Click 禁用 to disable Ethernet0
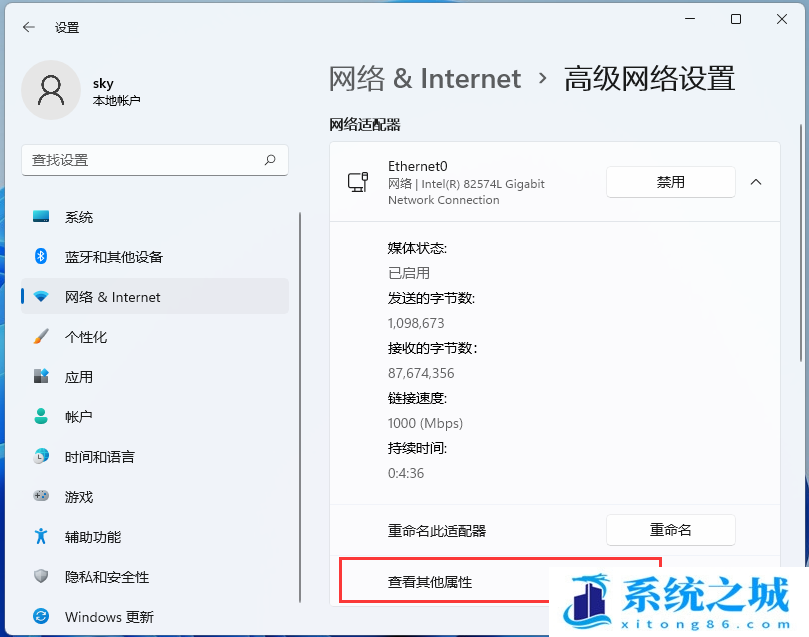Screen dimensions: 809x637 (670, 182)
